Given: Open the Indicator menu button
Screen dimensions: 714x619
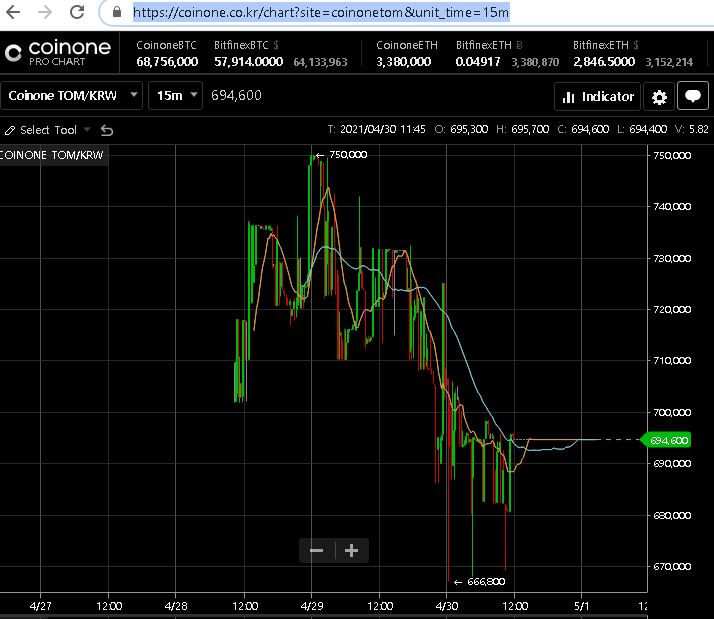Looking at the screenshot, I should click(597, 97).
